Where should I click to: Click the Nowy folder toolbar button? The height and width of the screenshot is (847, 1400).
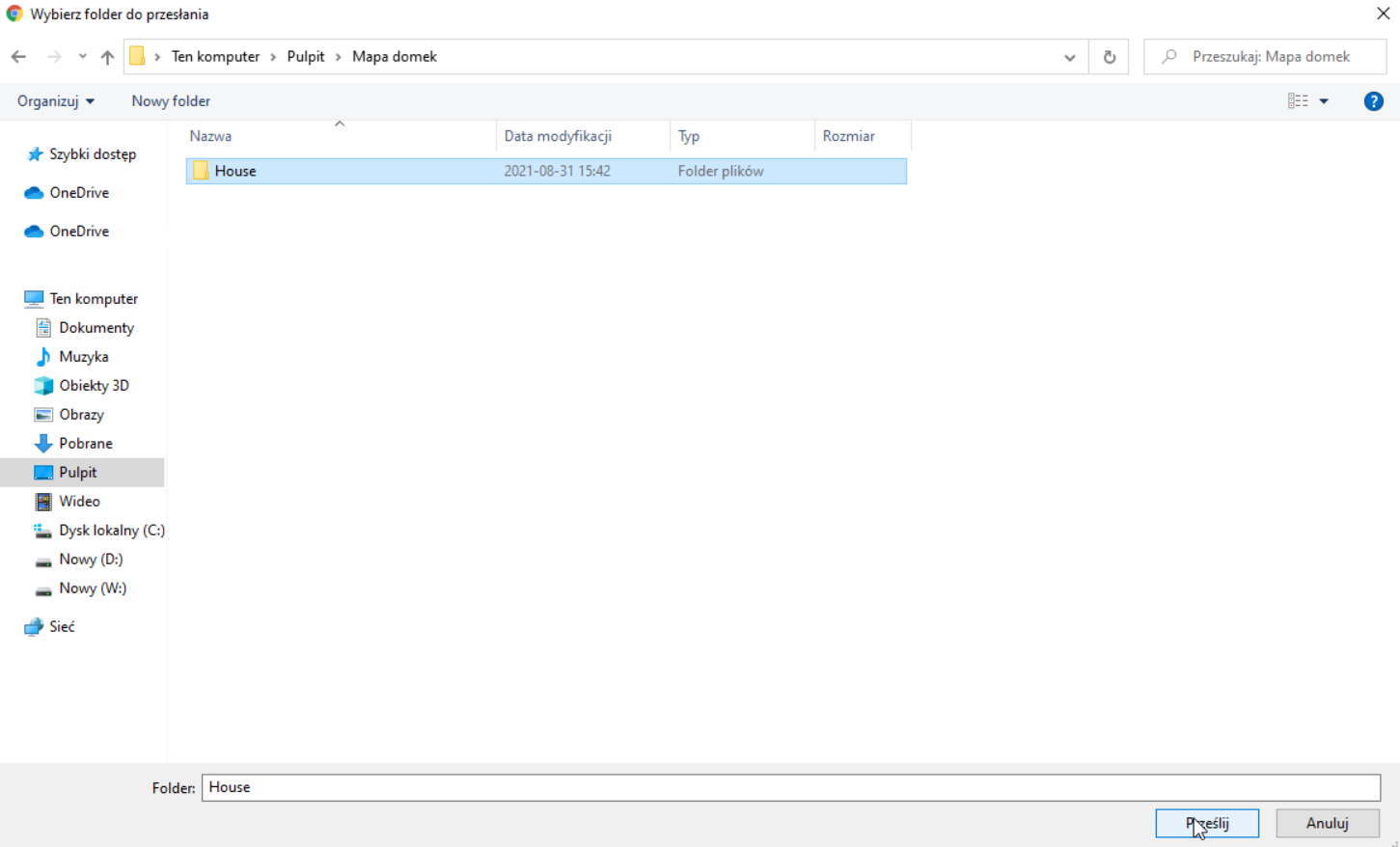click(171, 101)
